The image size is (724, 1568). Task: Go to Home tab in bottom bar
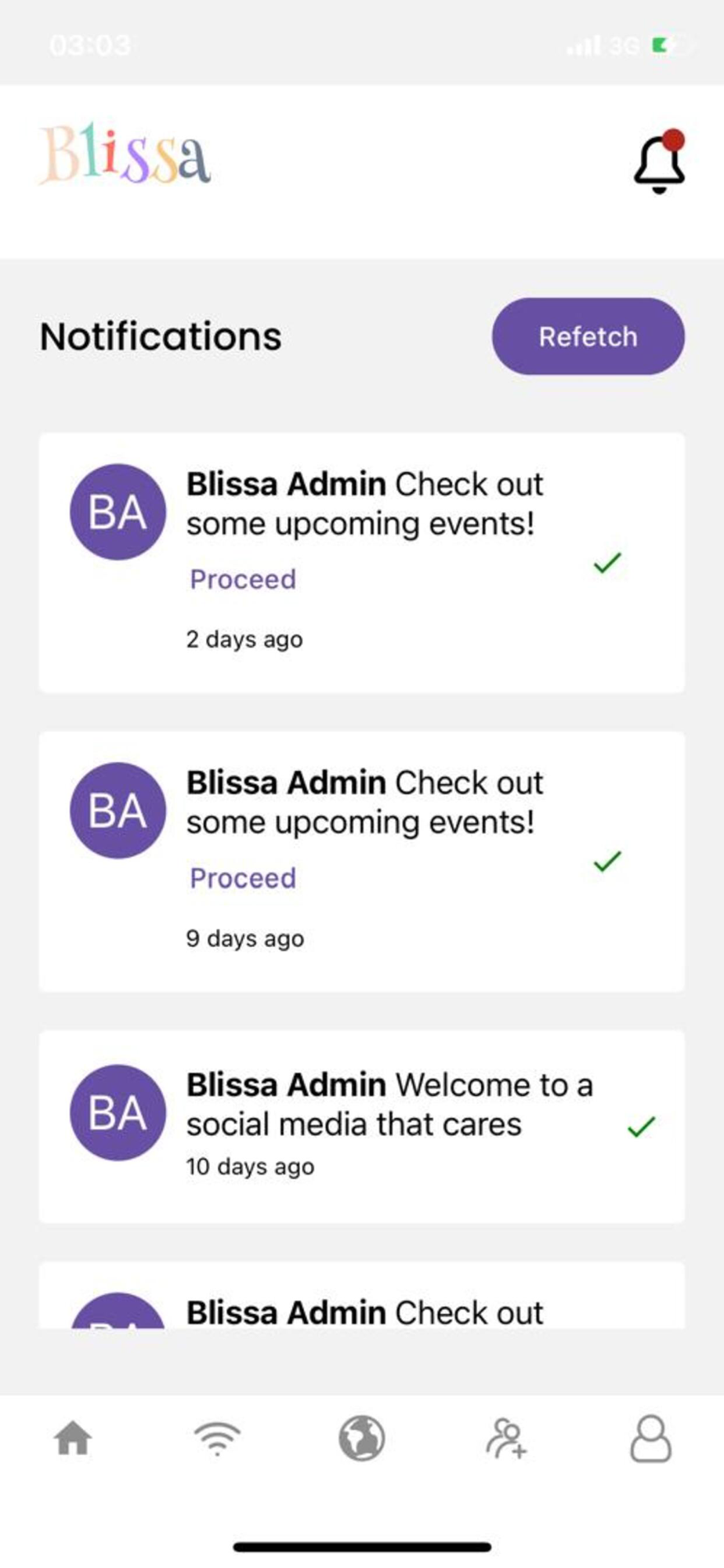[73, 1439]
